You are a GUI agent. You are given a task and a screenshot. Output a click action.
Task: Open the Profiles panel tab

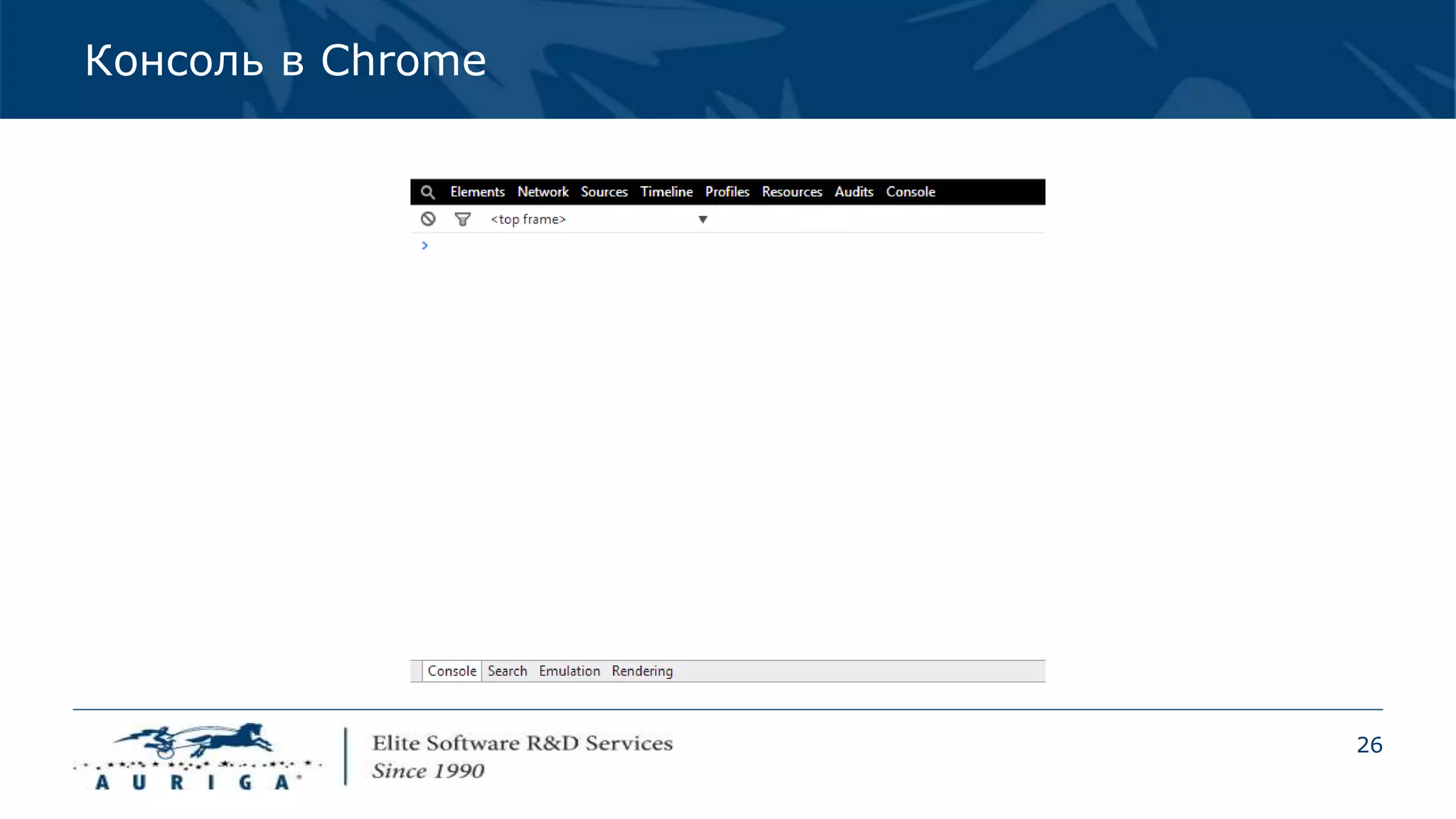click(x=727, y=192)
